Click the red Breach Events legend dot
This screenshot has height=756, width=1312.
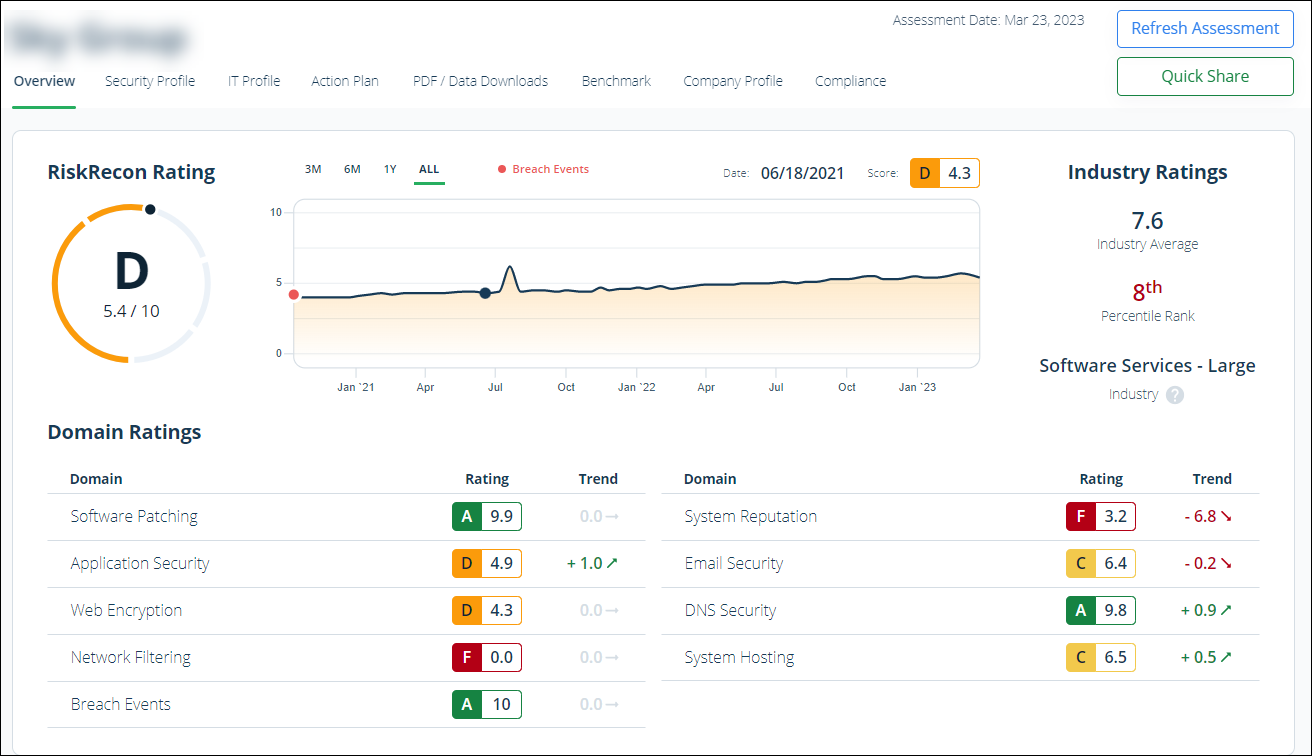502,170
